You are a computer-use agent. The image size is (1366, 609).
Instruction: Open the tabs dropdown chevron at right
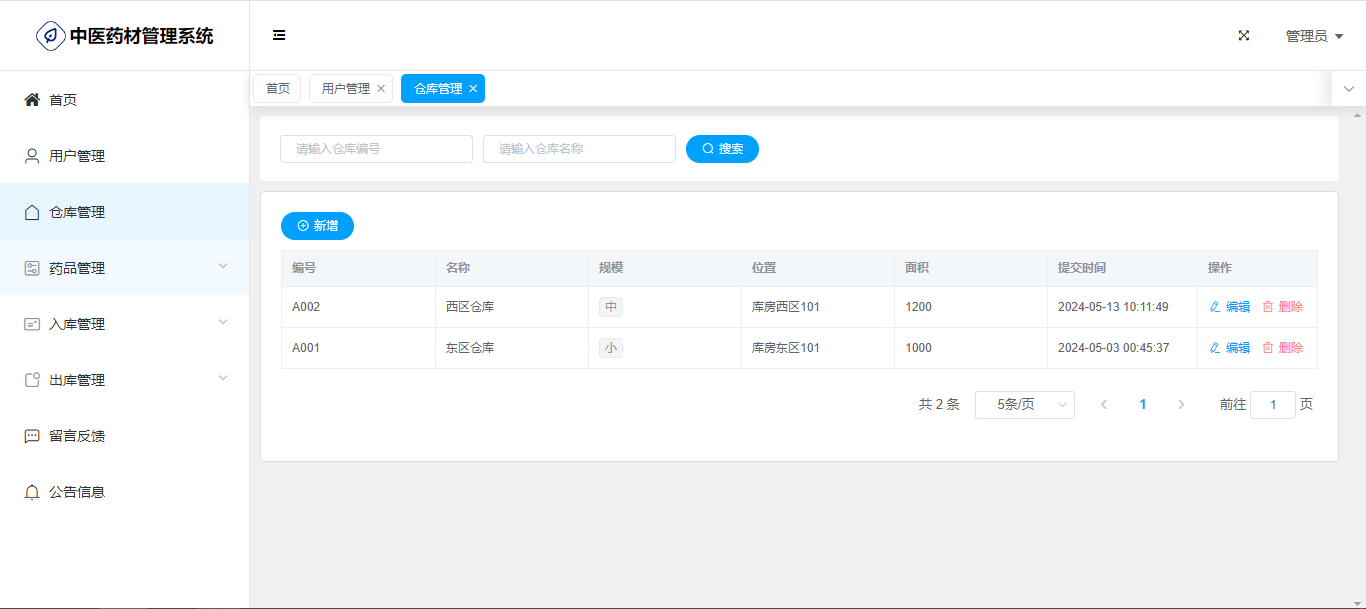pyautogui.click(x=1348, y=89)
